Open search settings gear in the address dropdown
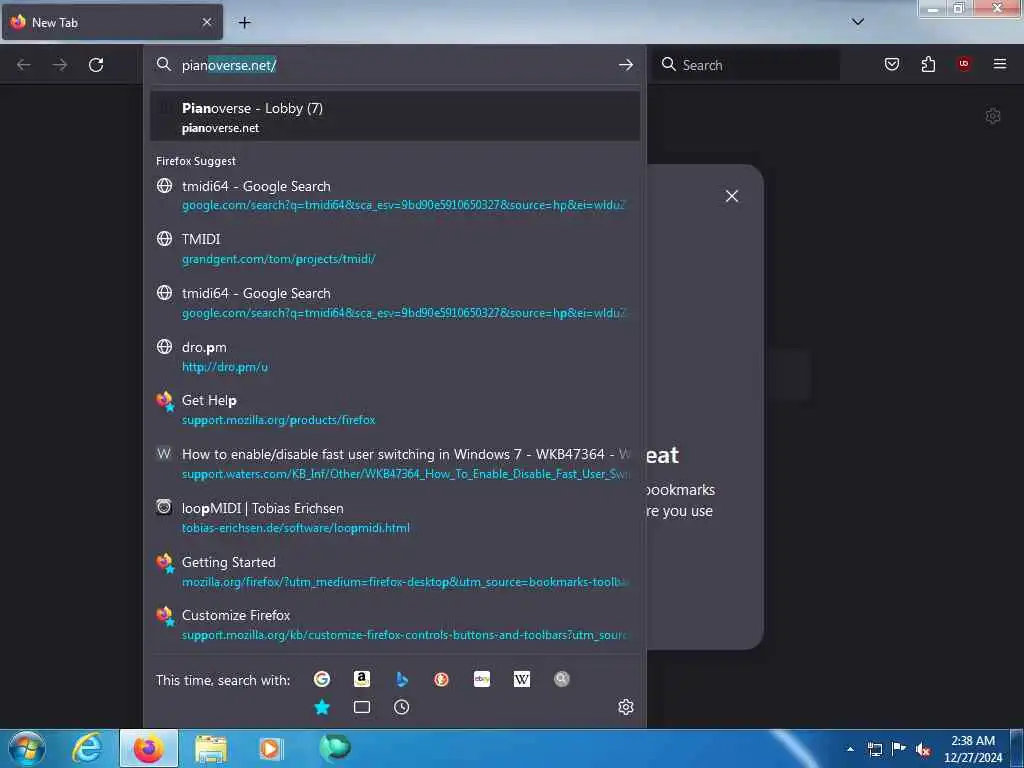Image resolution: width=1024 pixels, height=768 pixels. point(626,707)
